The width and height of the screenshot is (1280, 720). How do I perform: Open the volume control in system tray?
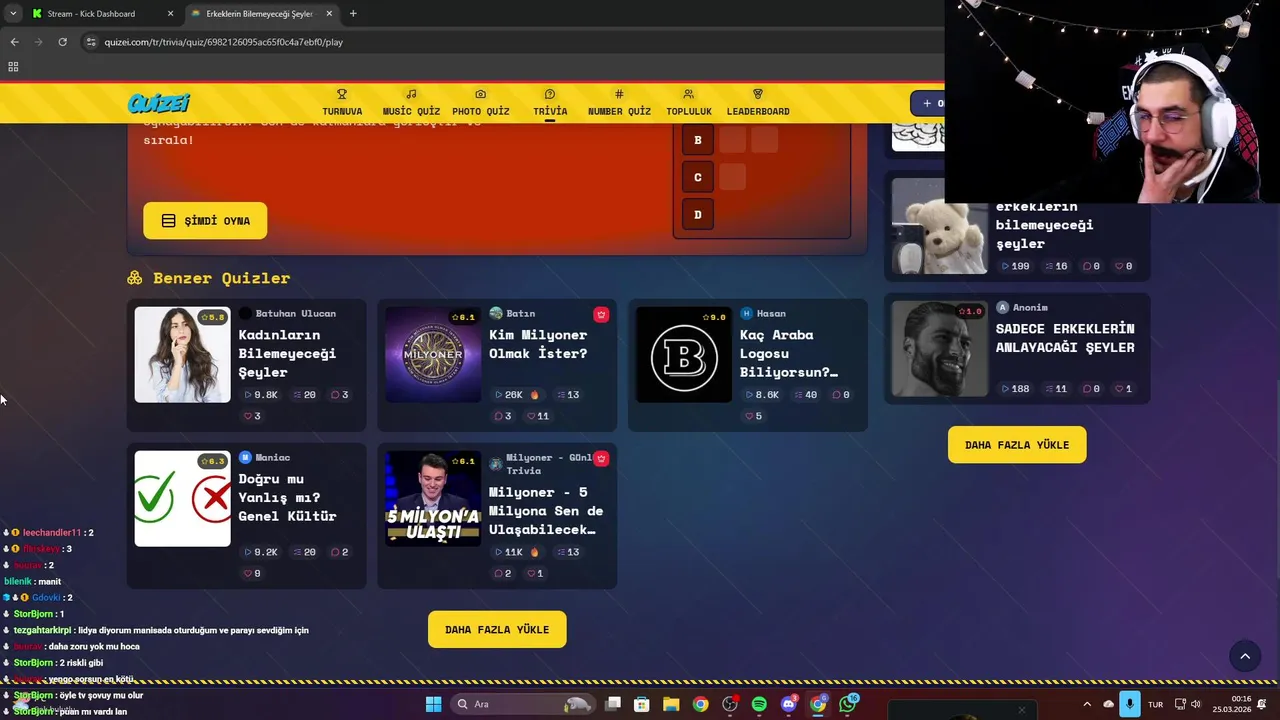pyautogui.click(x=1198, y=704)
